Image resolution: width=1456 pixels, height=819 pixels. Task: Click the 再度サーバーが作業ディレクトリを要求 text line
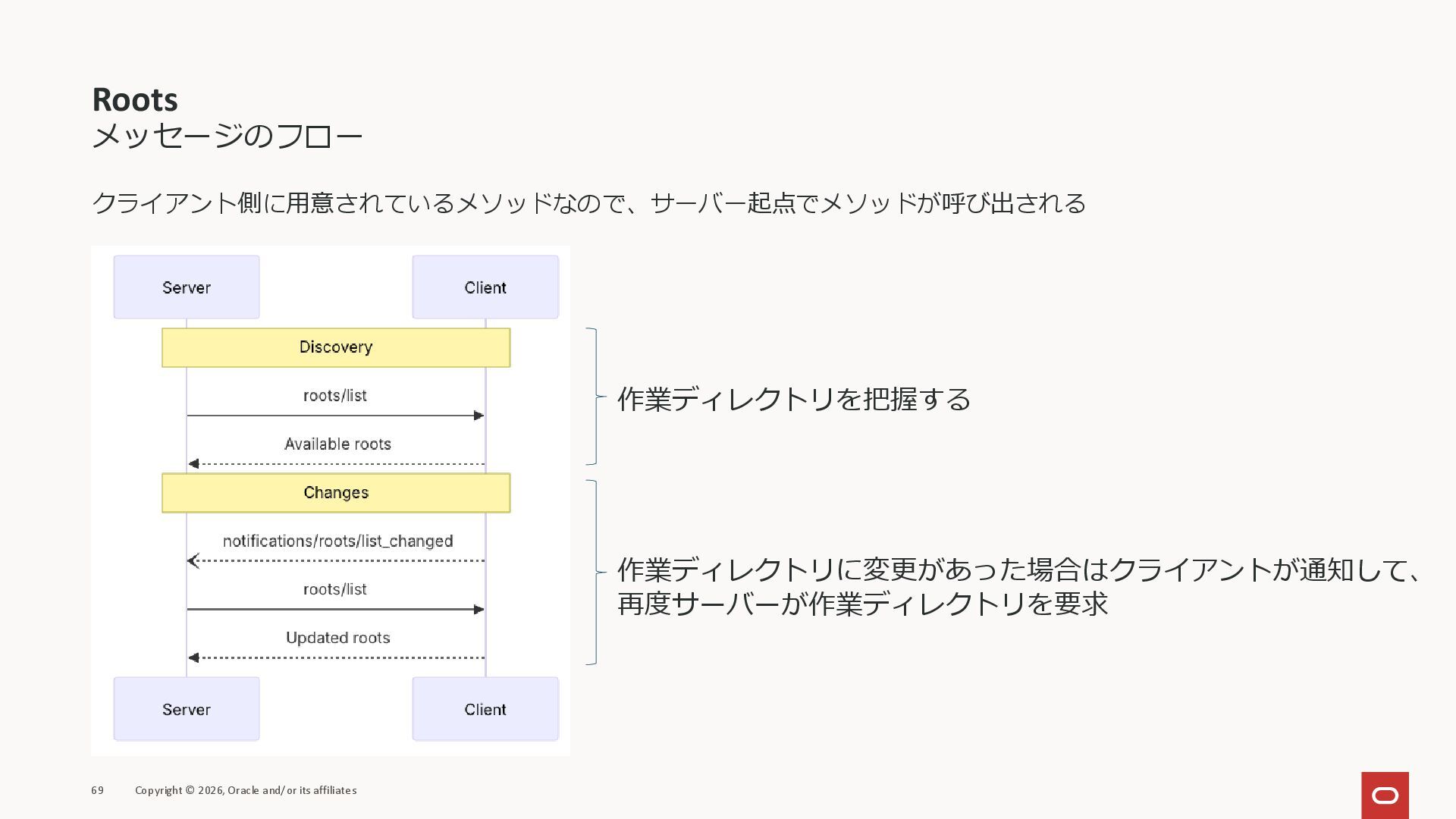[x=862, y=604]
